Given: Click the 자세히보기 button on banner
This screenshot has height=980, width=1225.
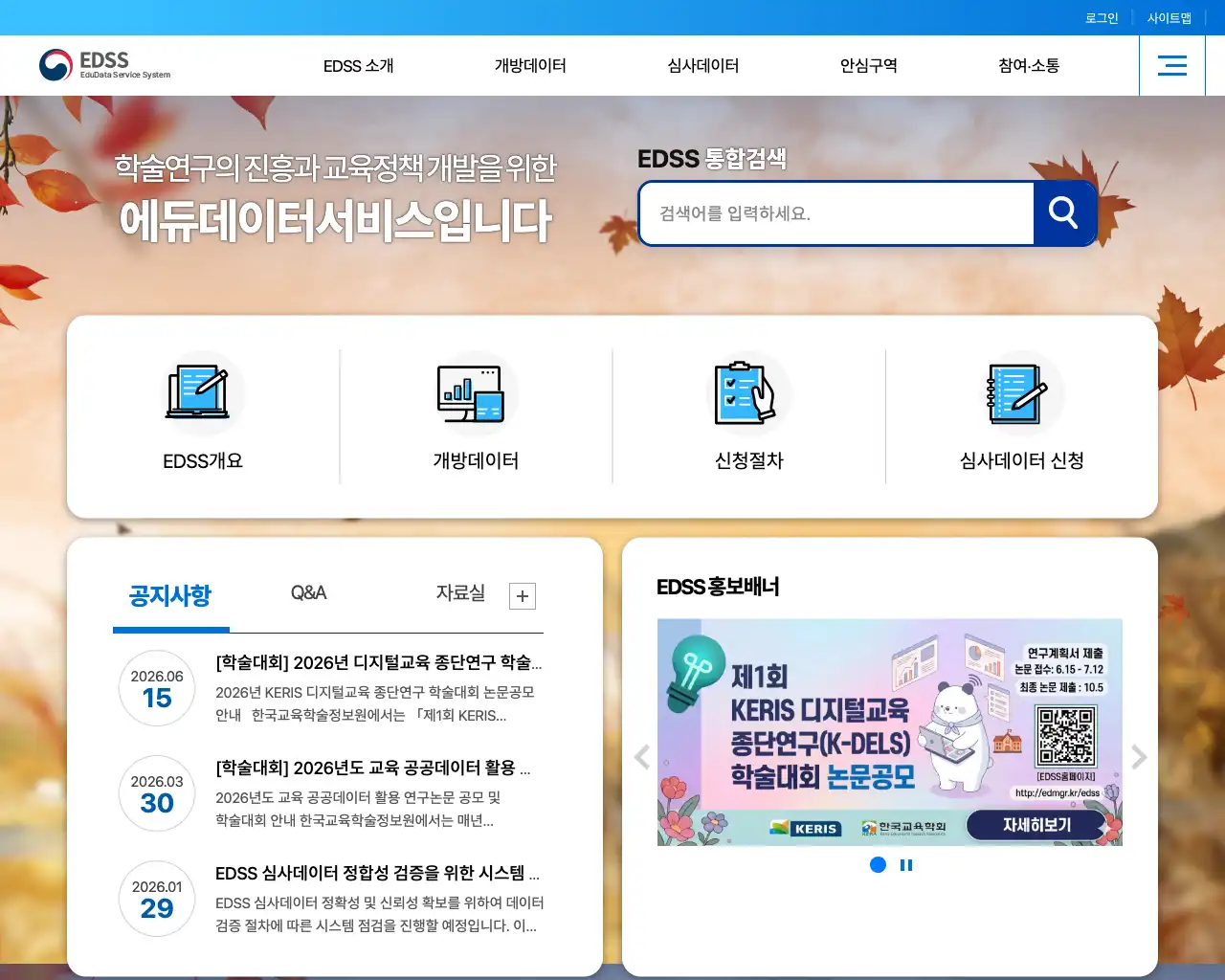Looking at the screenshot, I should tap(1036, 825).
